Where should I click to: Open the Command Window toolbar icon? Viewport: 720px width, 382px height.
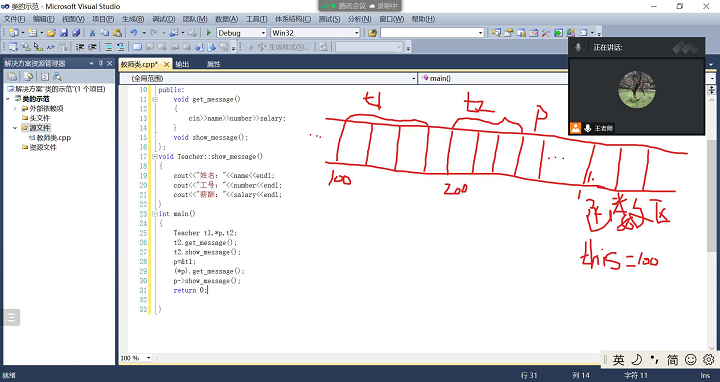click(583, 33)
